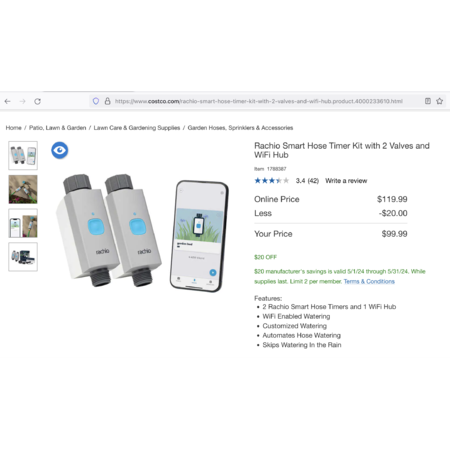Screen dimensions: 450x450
Task: Click Write a review link
Action: [x=346, y=181]
